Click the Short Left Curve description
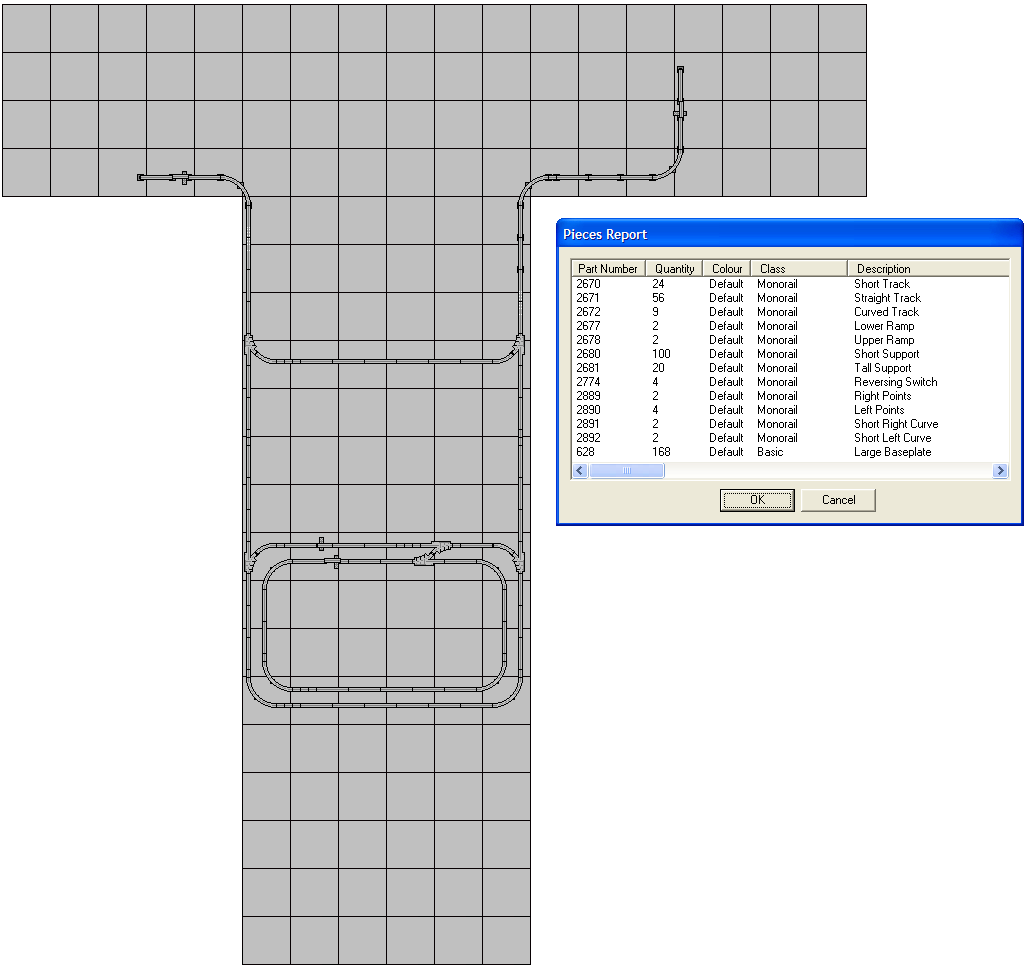This screenshot has width=1032, height=970. click(892, 438)
